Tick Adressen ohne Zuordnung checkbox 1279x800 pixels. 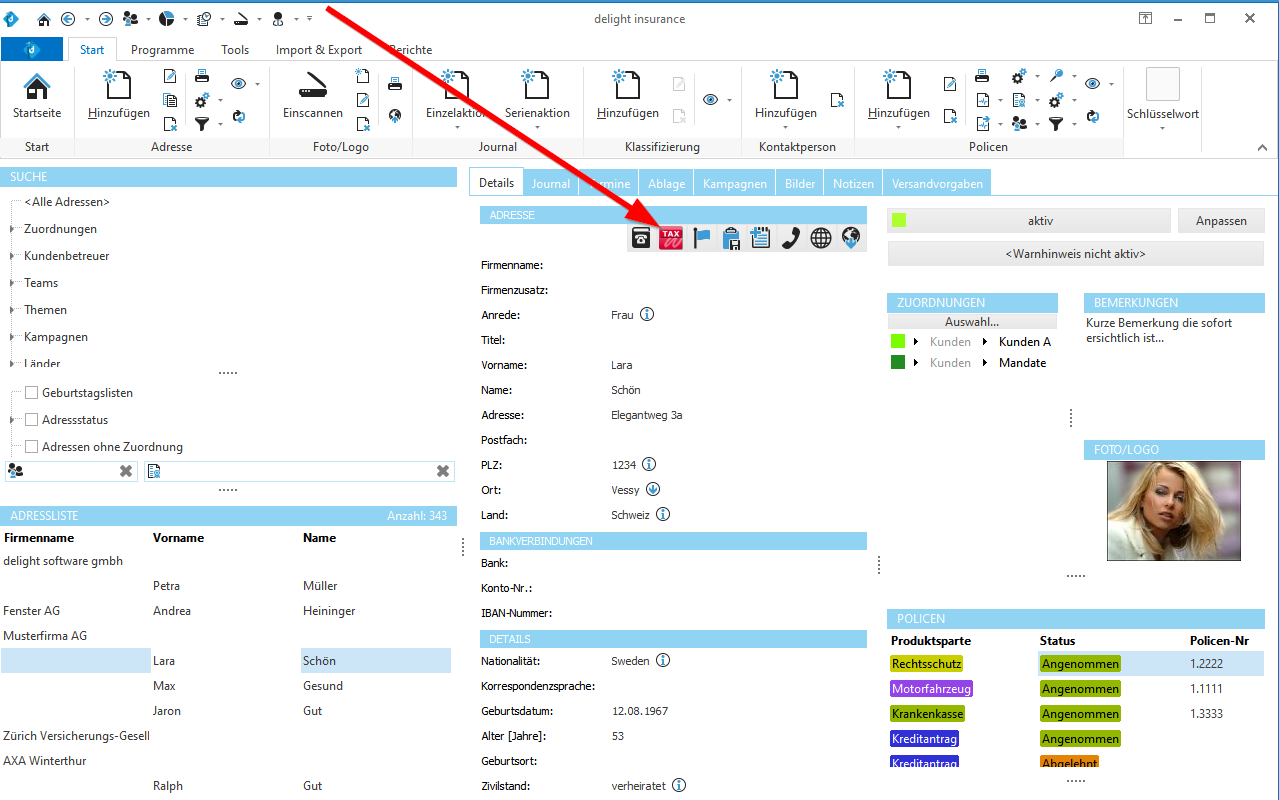tap(32, 447)
